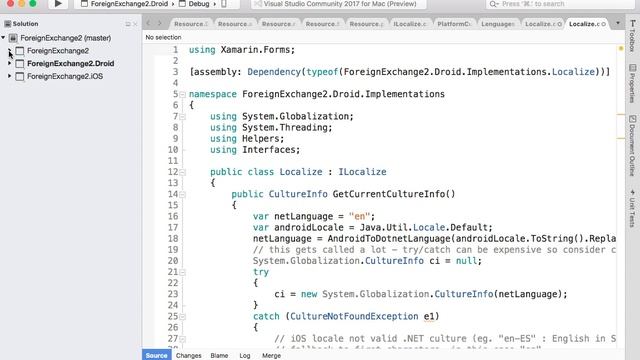Click the yellow warning indicator above the scrollbar

(621, 48)
